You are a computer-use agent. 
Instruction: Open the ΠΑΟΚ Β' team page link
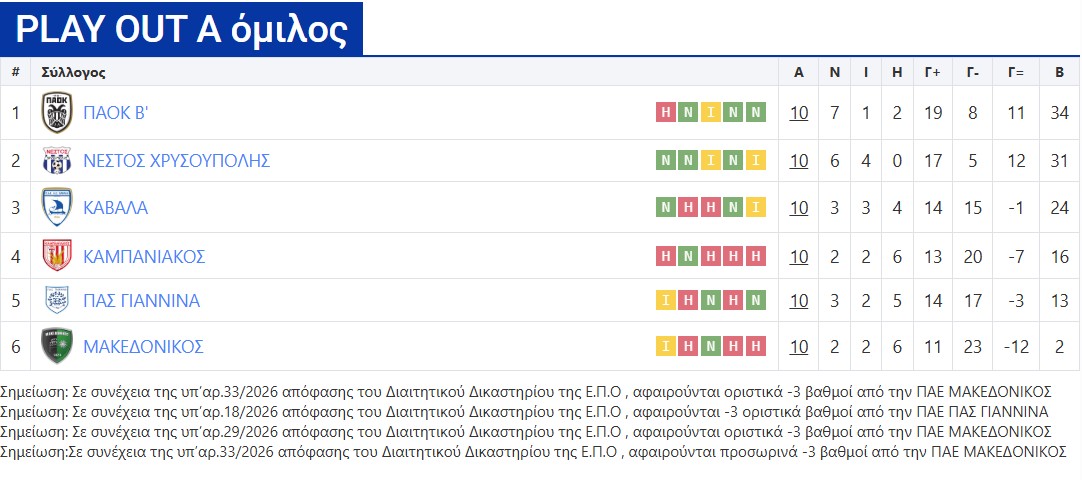coord(116,112)
